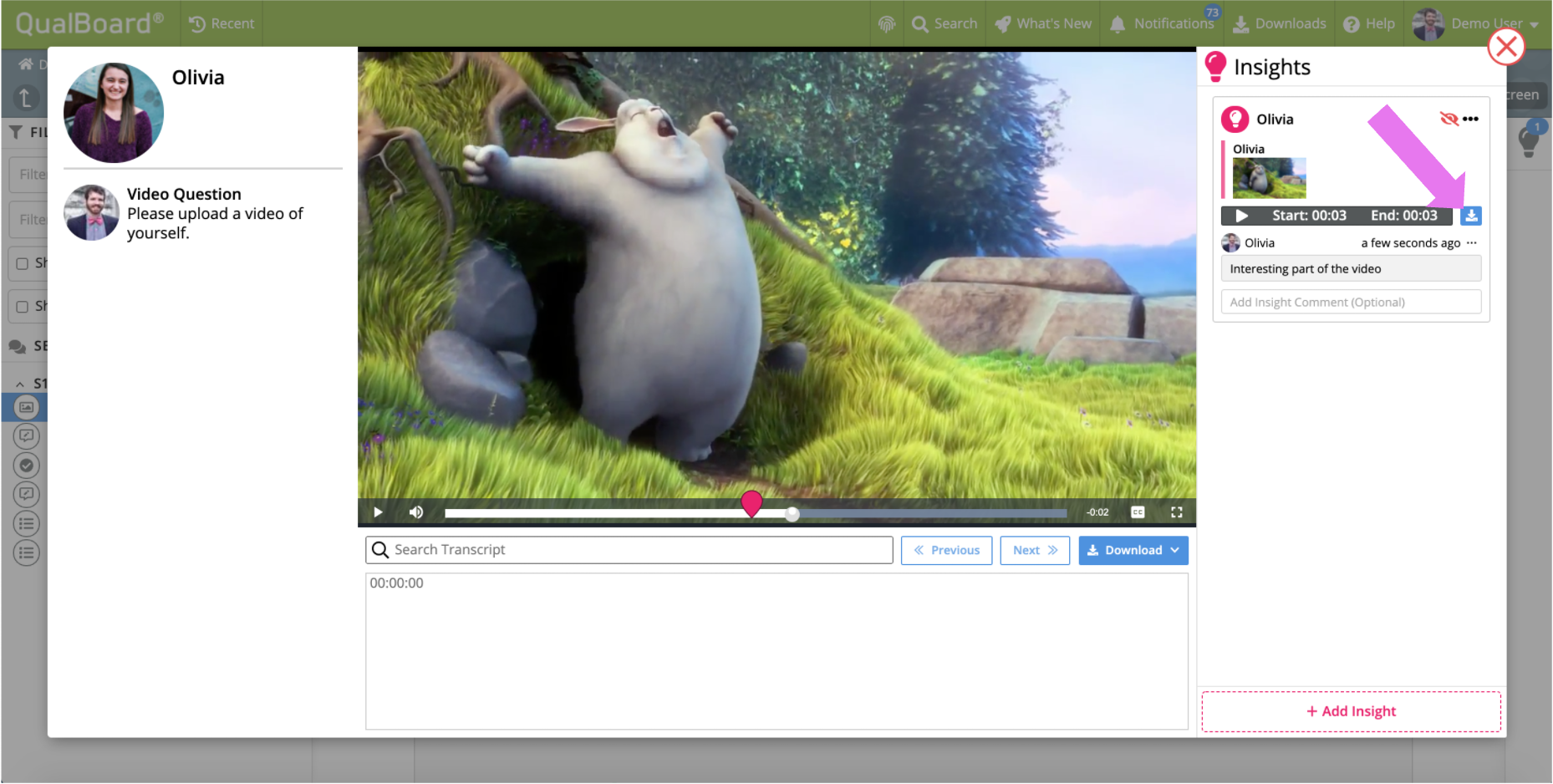Open the insight card's three-dot menu
1553x784 pixels.
1471,119
